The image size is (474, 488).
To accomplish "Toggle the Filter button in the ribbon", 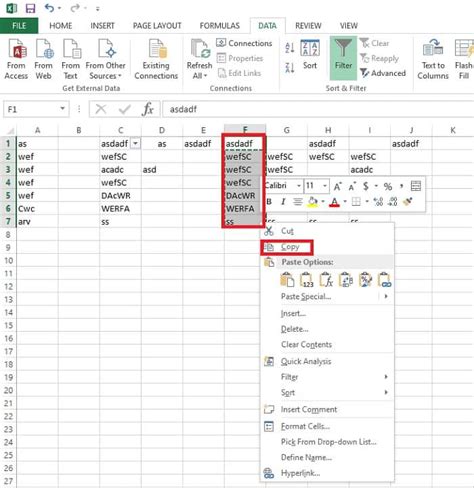I will 343,58.
